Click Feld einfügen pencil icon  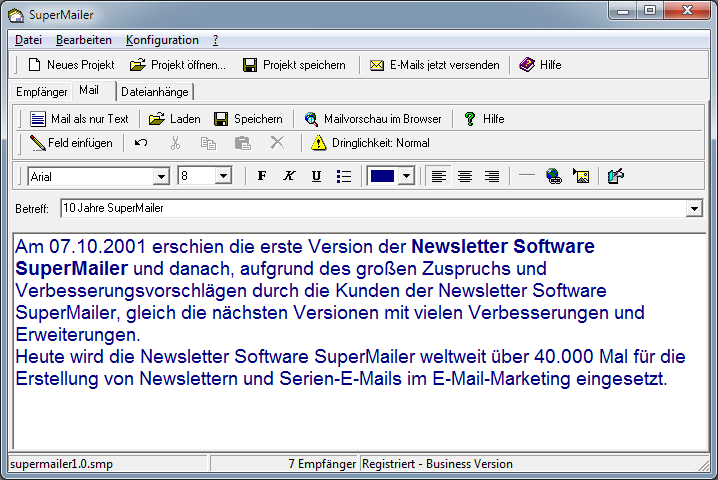pos(37,143)
